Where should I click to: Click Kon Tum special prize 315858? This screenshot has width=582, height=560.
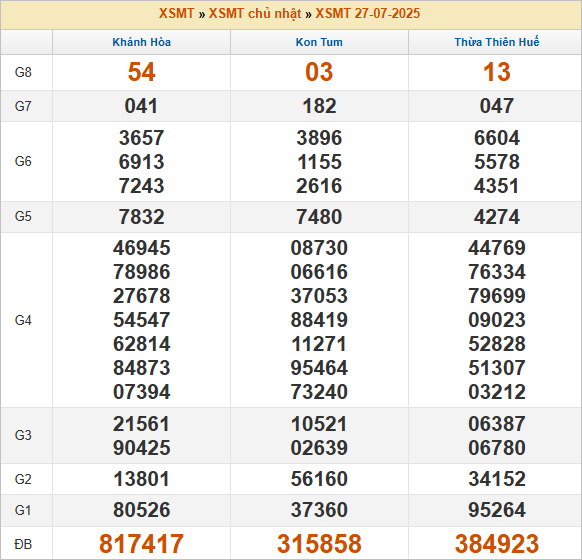pyautogui.click(x=319, y=544)
